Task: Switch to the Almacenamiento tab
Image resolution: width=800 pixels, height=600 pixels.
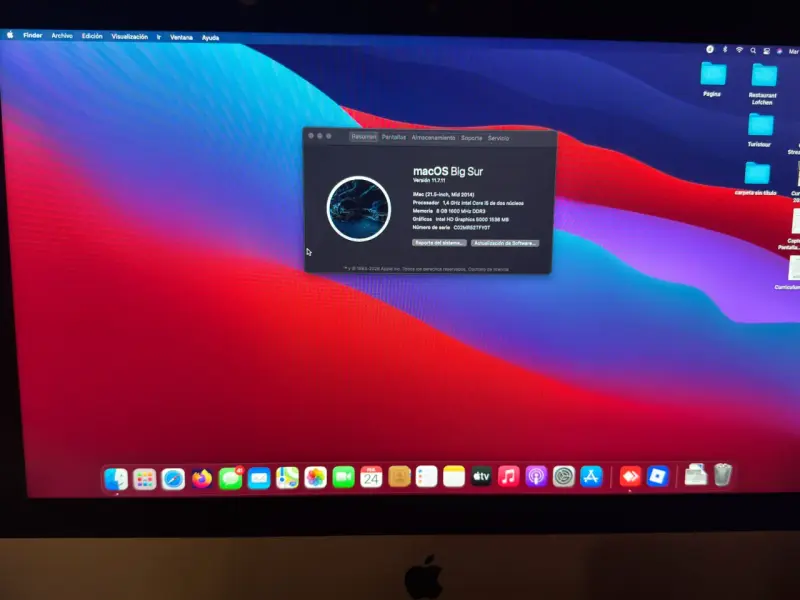Action: (x=433, y=138)
